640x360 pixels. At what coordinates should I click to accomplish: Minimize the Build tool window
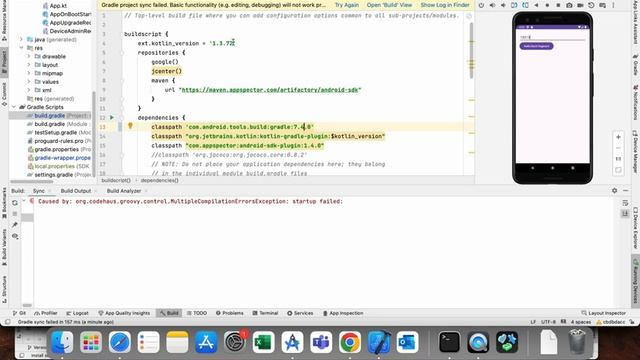pos(626,191)
